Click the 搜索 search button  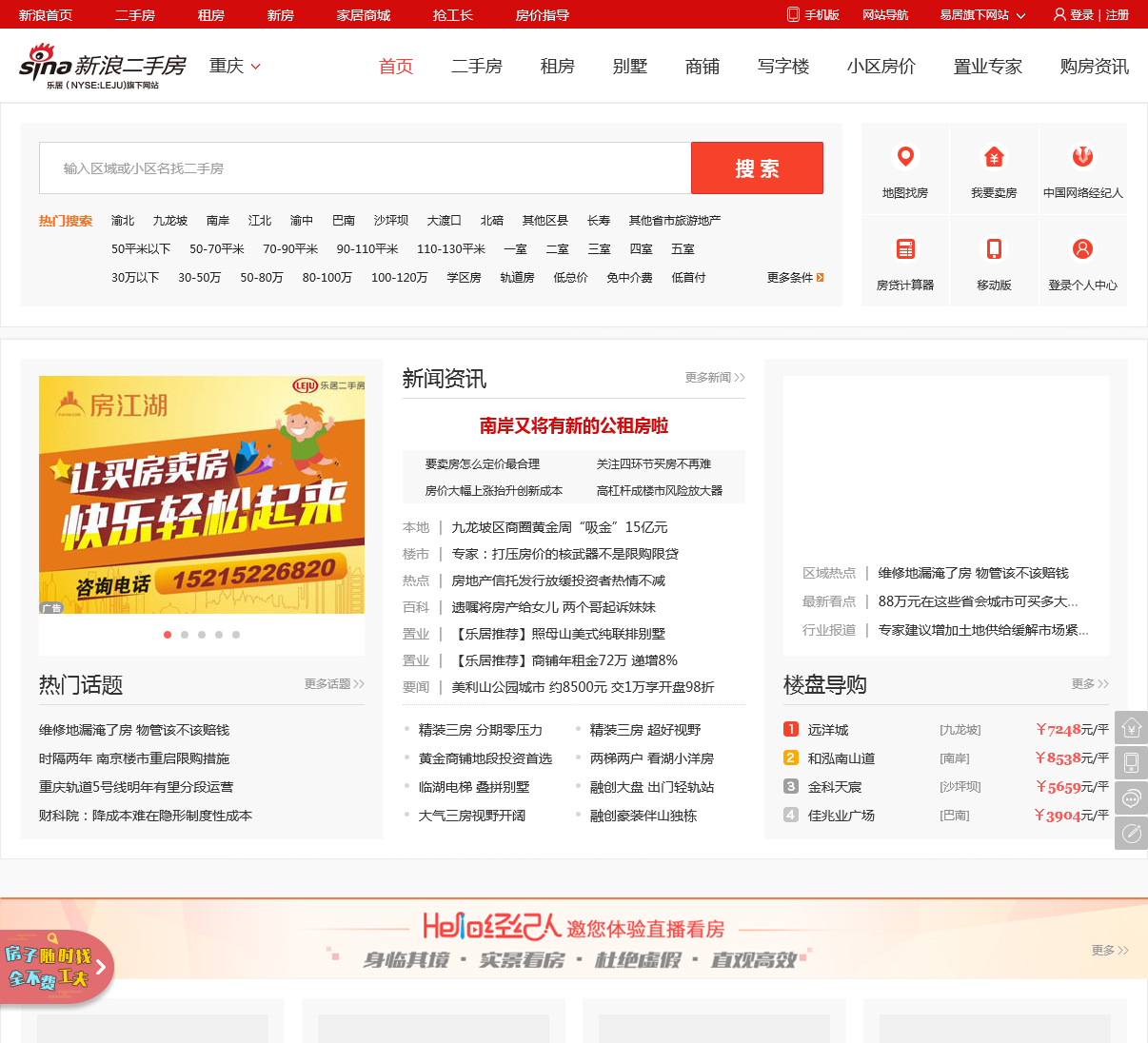coord(757,168)
